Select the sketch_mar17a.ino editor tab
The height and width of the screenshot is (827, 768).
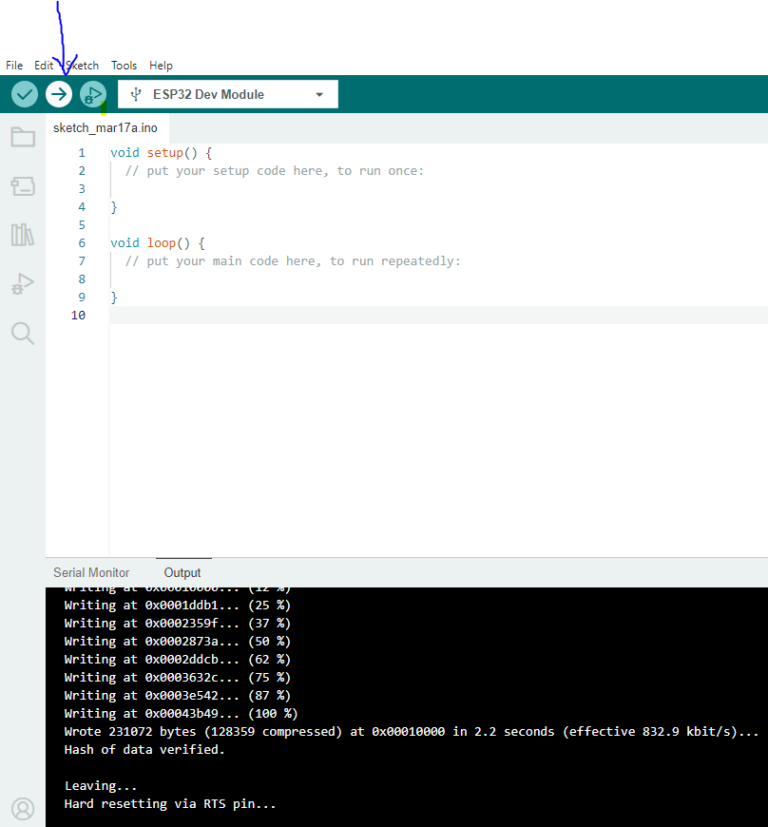105,128
